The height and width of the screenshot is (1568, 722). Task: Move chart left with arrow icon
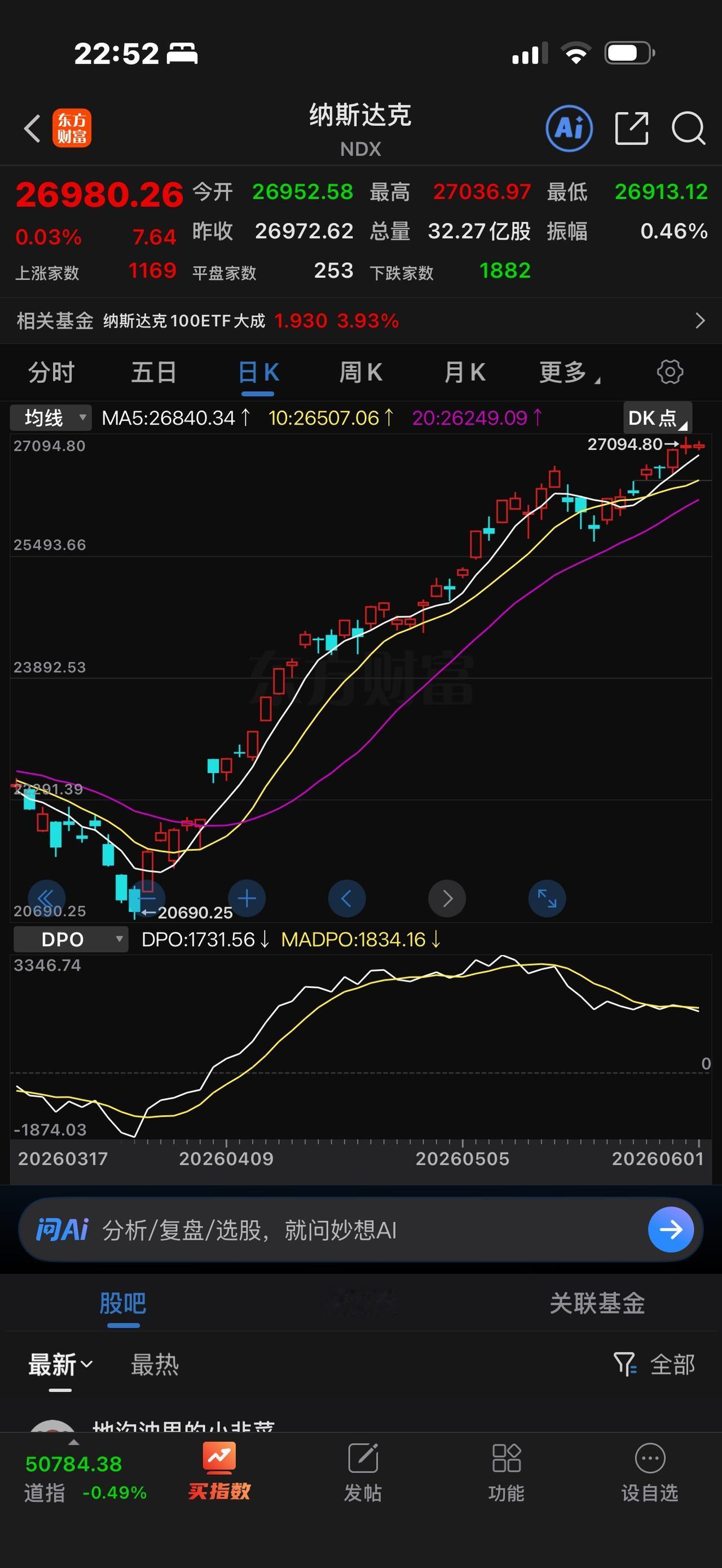coord(346,898)
